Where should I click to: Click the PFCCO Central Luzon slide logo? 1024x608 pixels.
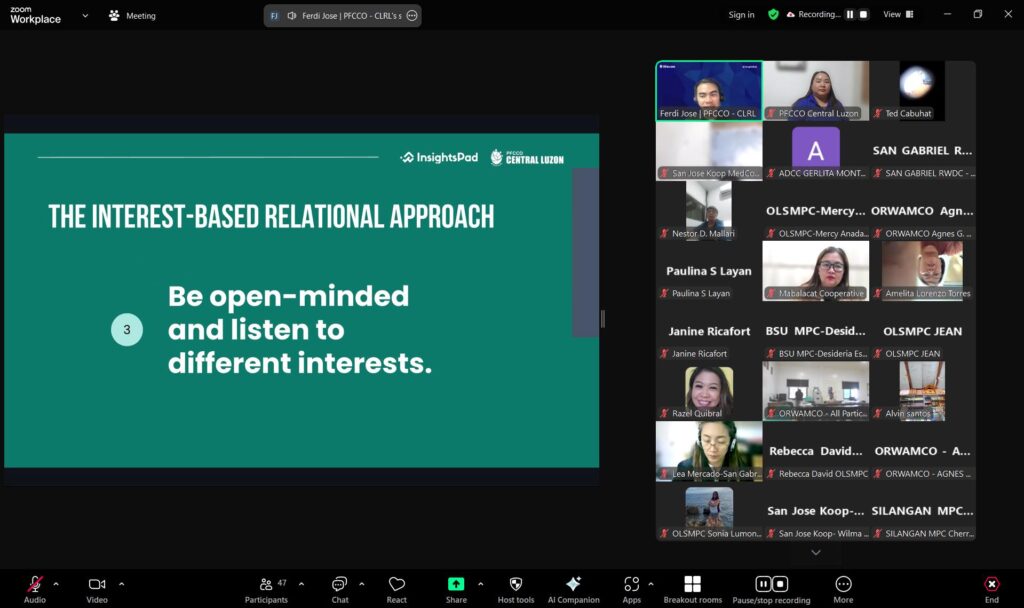click(527, 157)
